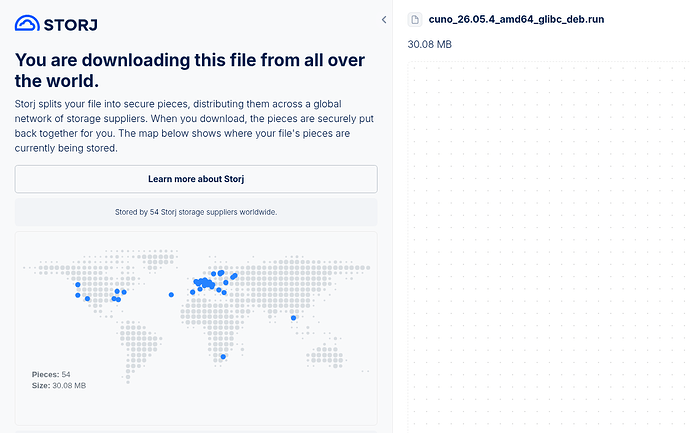This screenshot has width=690, height=433.
Task: Open Learn more about Storj
Action: (196, 179)
